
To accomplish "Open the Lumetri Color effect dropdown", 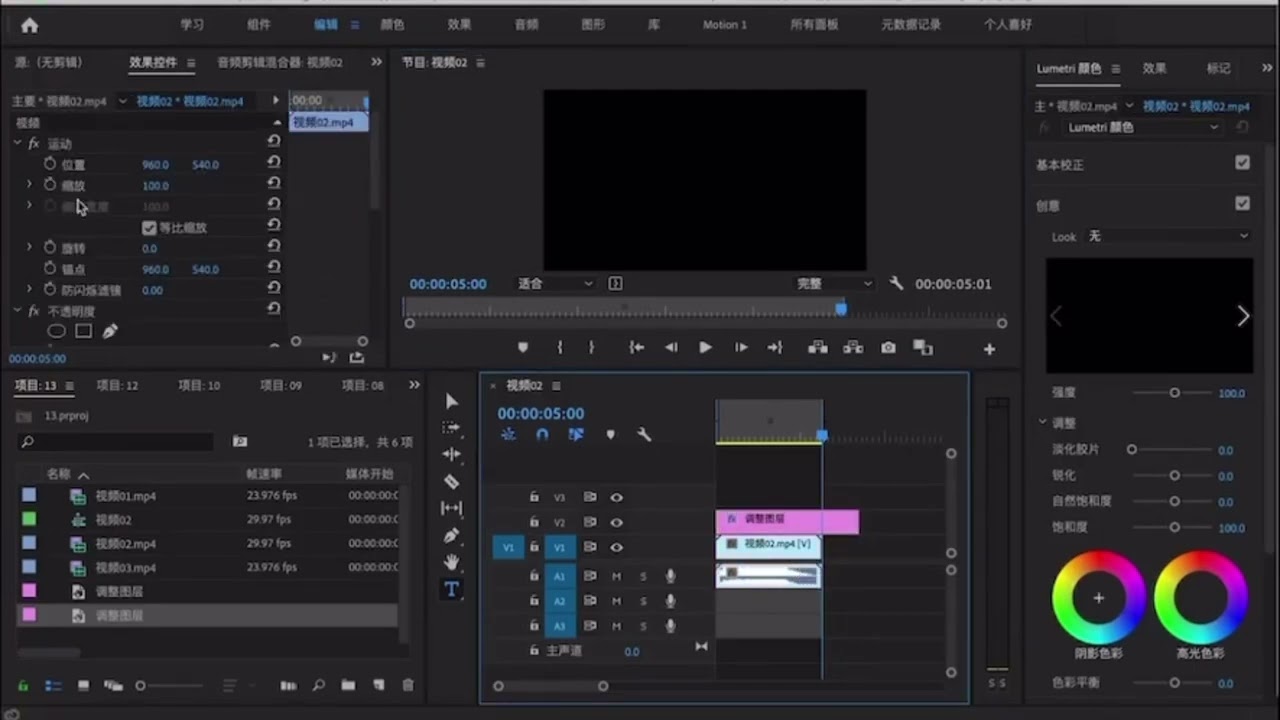I will [x=1142, y=127].
